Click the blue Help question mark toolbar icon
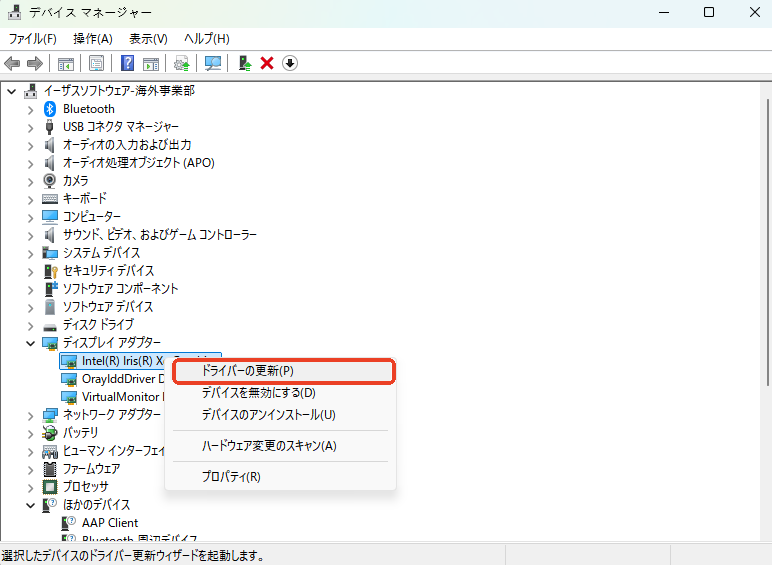Screen dimensions: 772x565 pyautogui.click(x=127, y=63)
